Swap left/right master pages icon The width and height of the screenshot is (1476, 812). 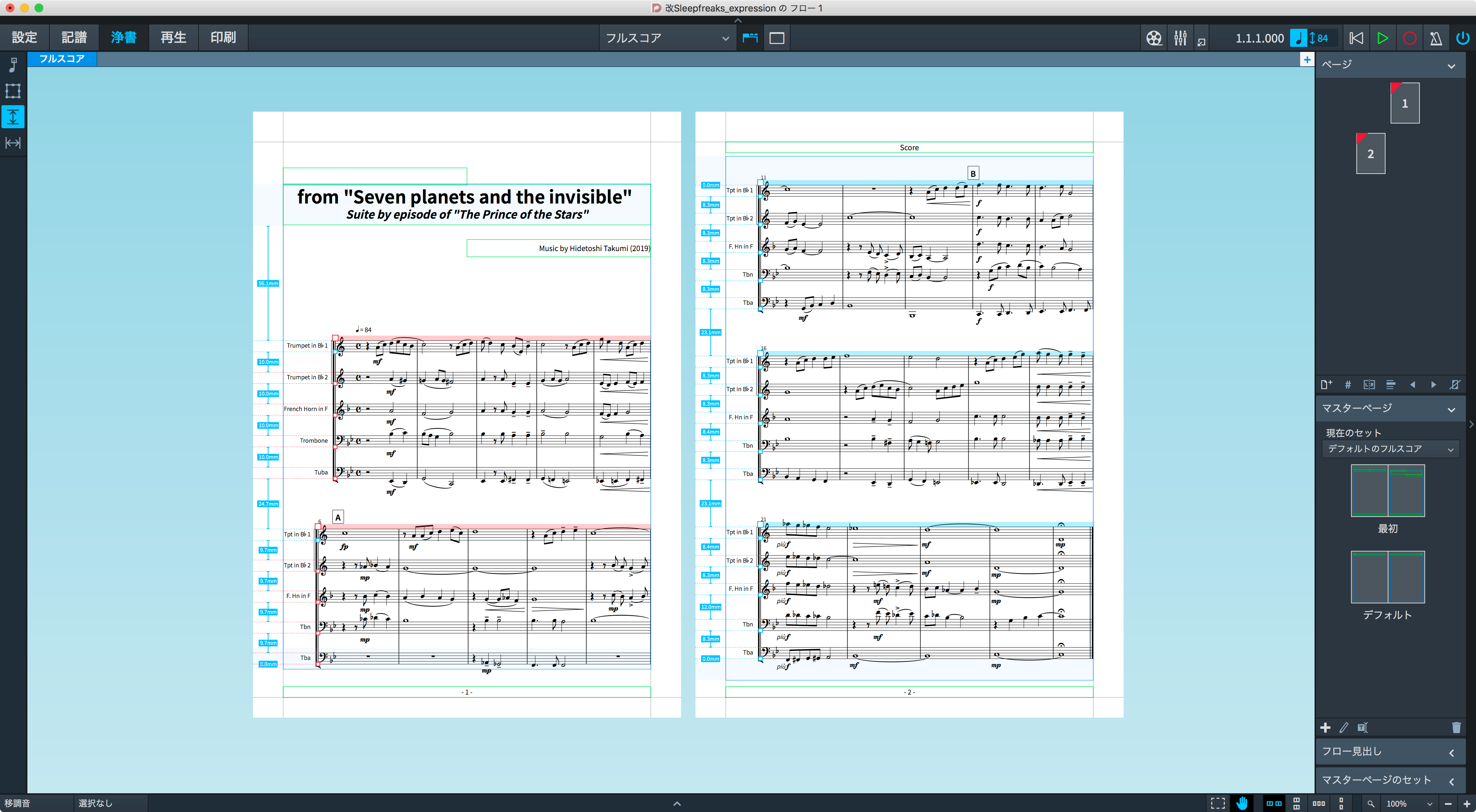coord(1369,385)
